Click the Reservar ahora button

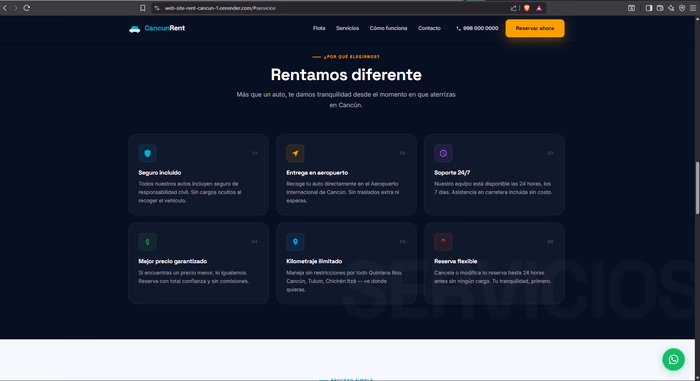pyautogui.click(x=535, y=28)
